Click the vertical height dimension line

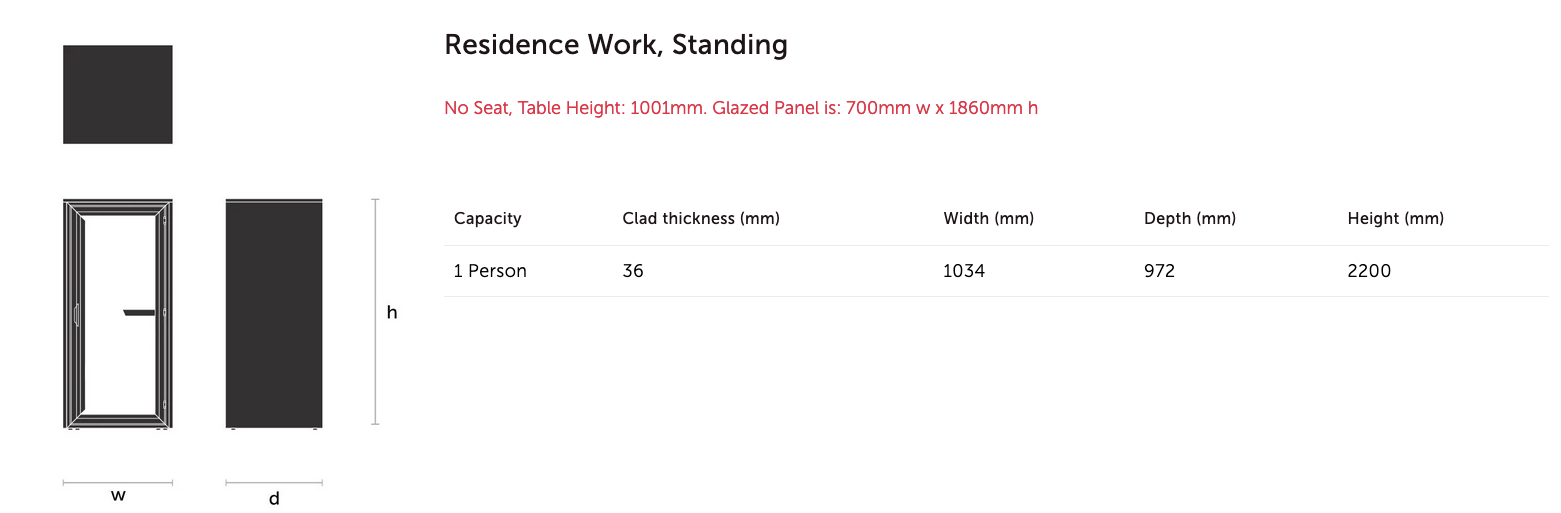click(376, 312)
